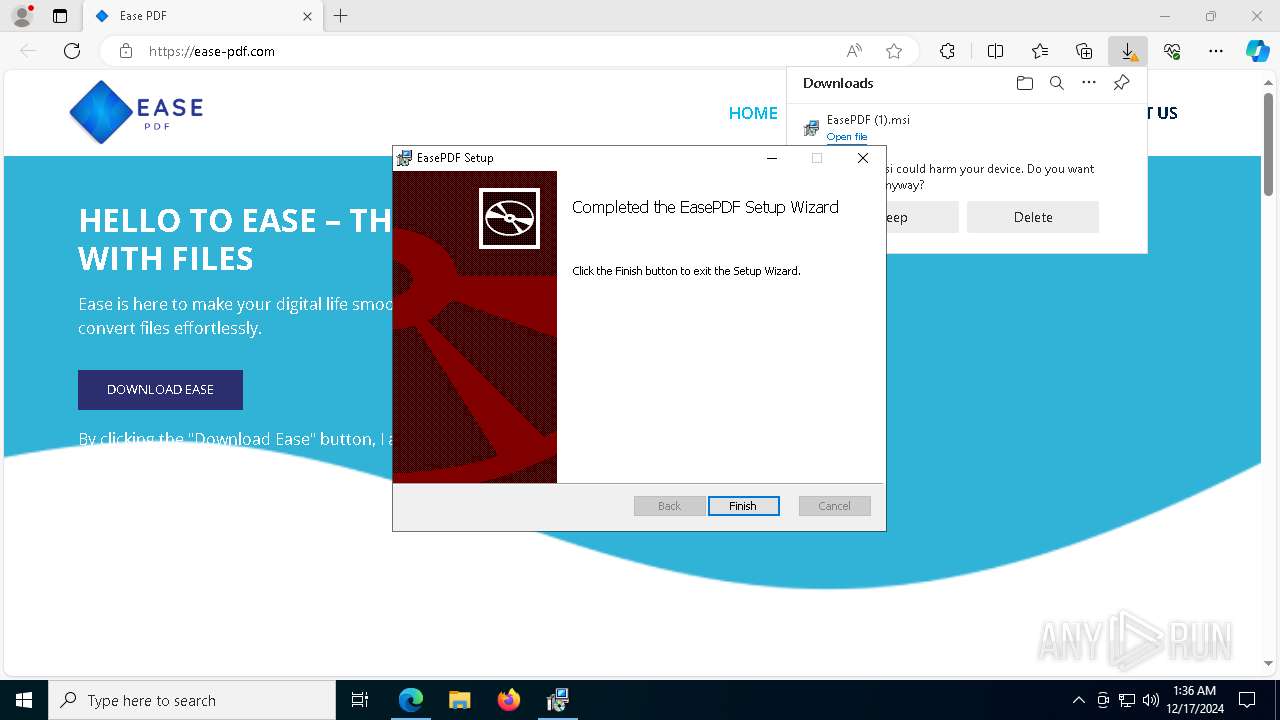Open File Explorer from taskbar
Screen dimensions: 1280x720
[460, 700]
